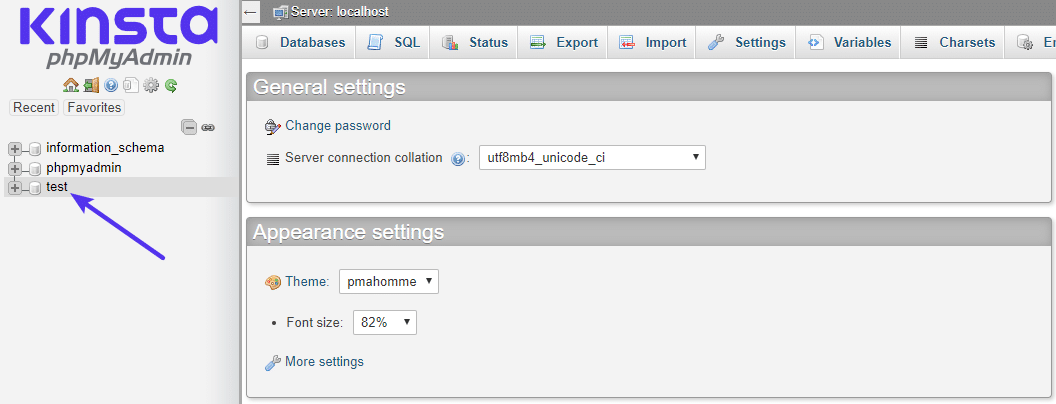1056x404 pixels.
Task: Click the Log out door icon
Action: [91, 86]
